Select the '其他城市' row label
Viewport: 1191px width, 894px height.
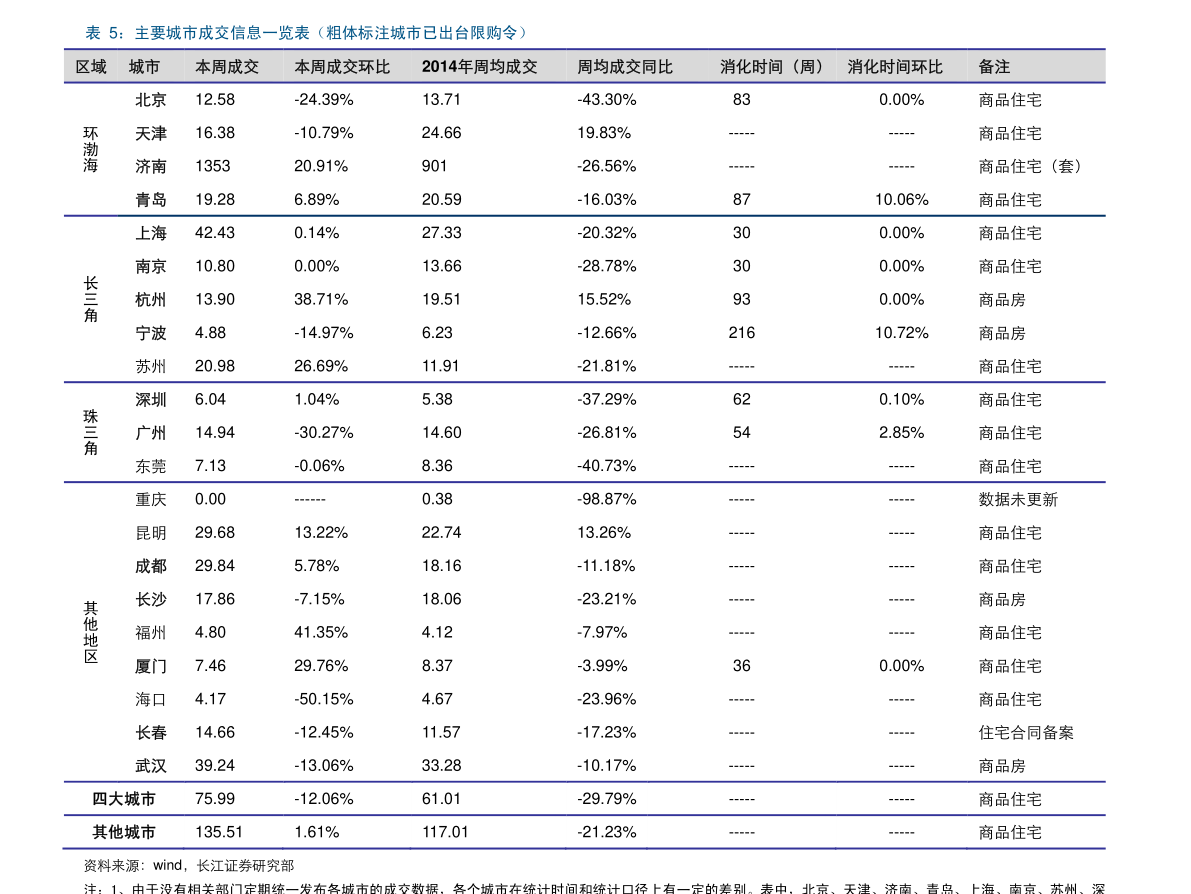[124, 832]
